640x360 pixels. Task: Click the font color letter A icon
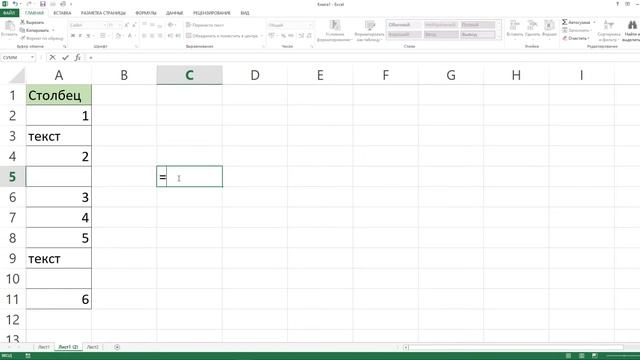129,36
